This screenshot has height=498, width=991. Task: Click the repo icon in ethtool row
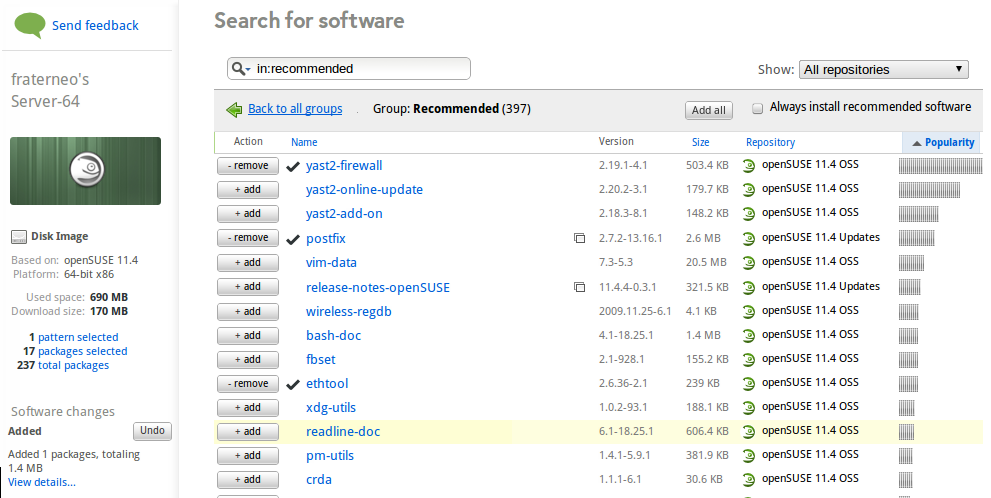[x=749, y=384]
